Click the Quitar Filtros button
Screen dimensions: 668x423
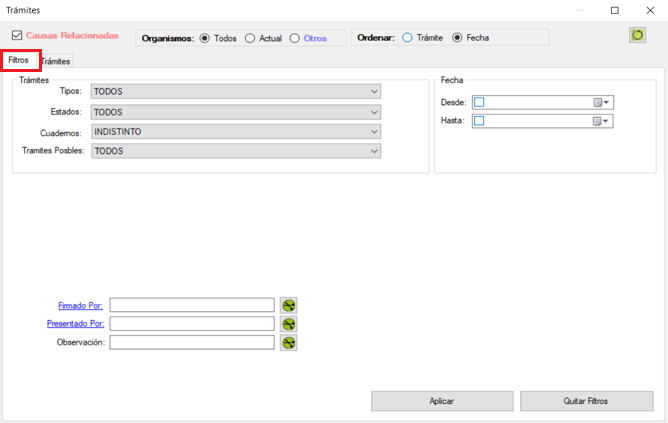coord(586,401)
